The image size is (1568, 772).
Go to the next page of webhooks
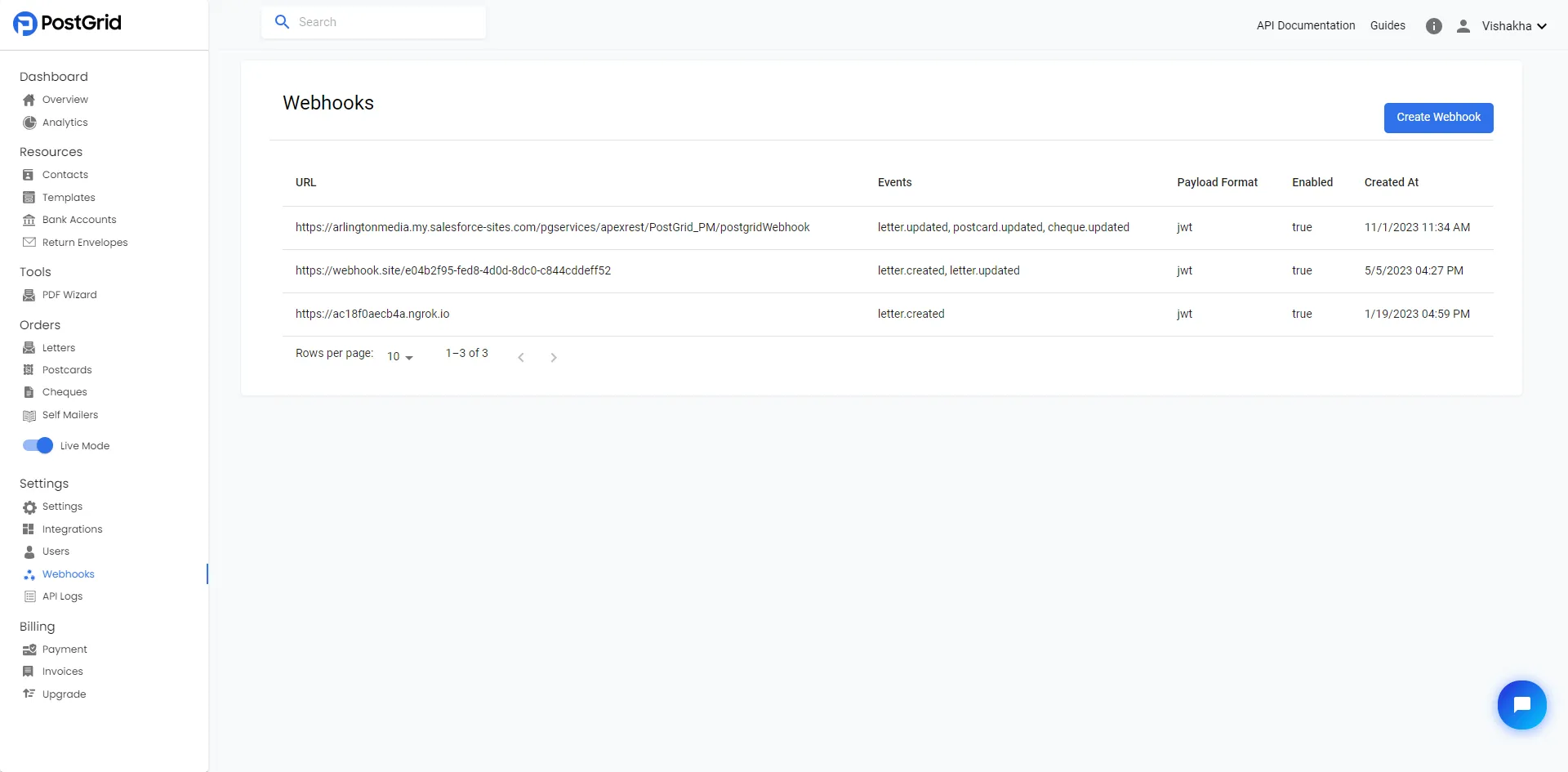[555, 357]
